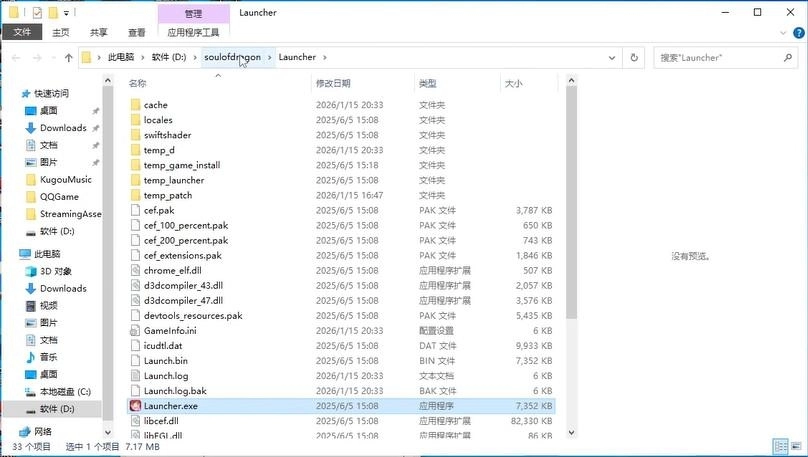808x457 pixels.
Task: Open the quick access toolbar customize dropdown
Action: [x=66, y=13]
